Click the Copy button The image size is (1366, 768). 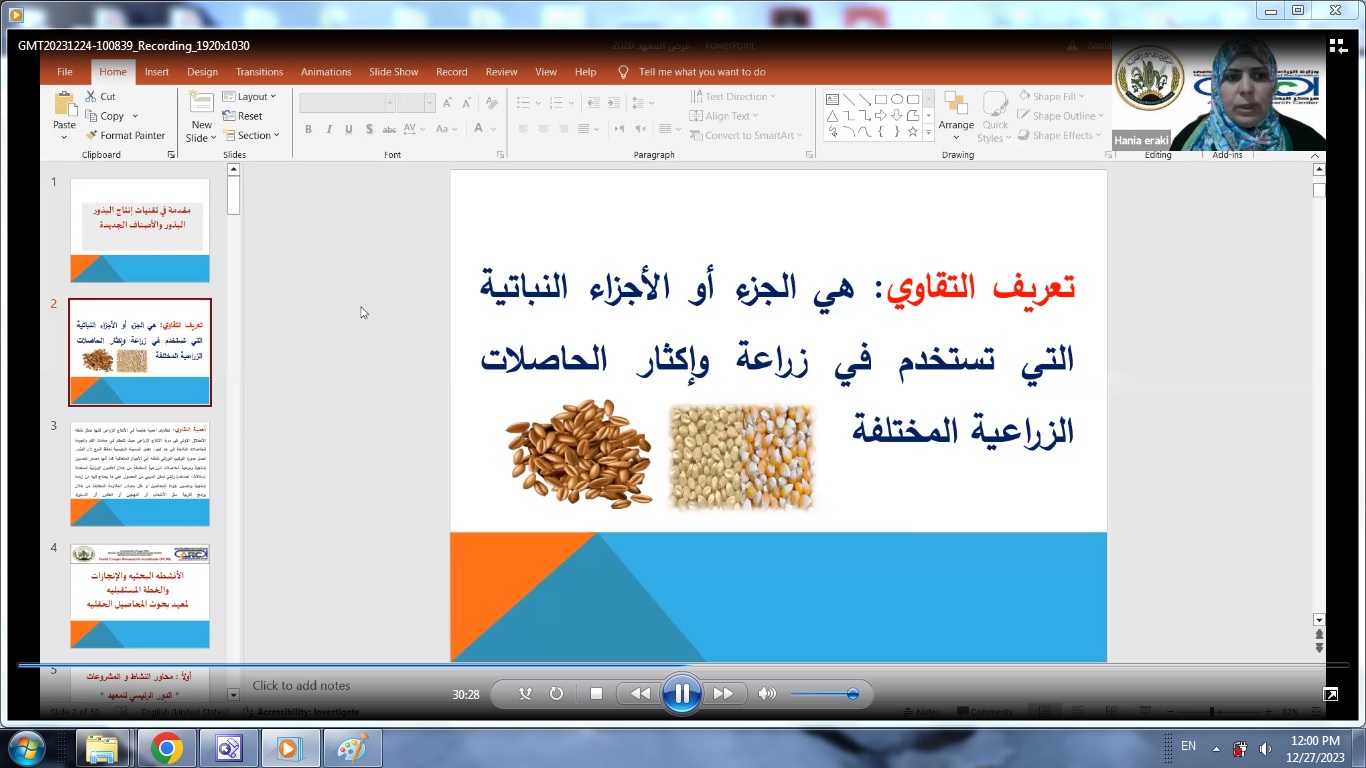pos(104,116)
